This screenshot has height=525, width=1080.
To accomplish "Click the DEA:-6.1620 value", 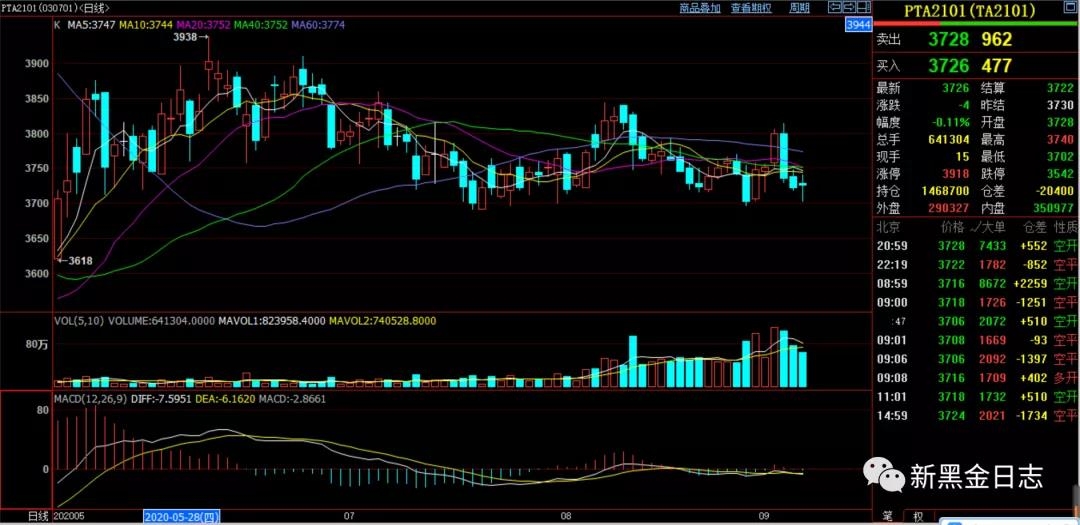I will point(226,398).
